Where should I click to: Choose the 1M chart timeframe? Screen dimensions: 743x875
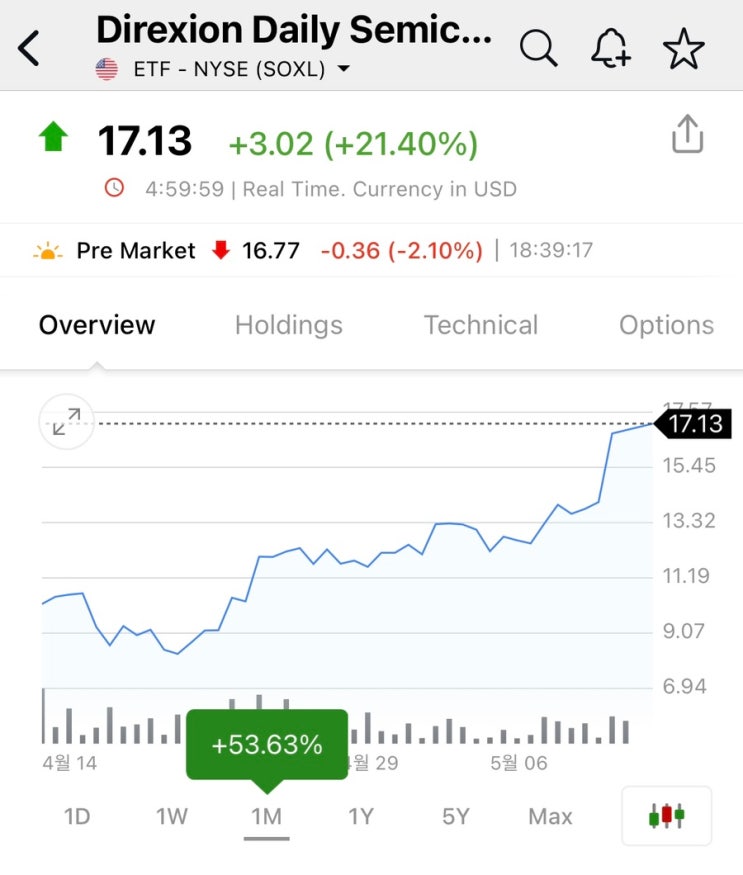coord(266,816)
